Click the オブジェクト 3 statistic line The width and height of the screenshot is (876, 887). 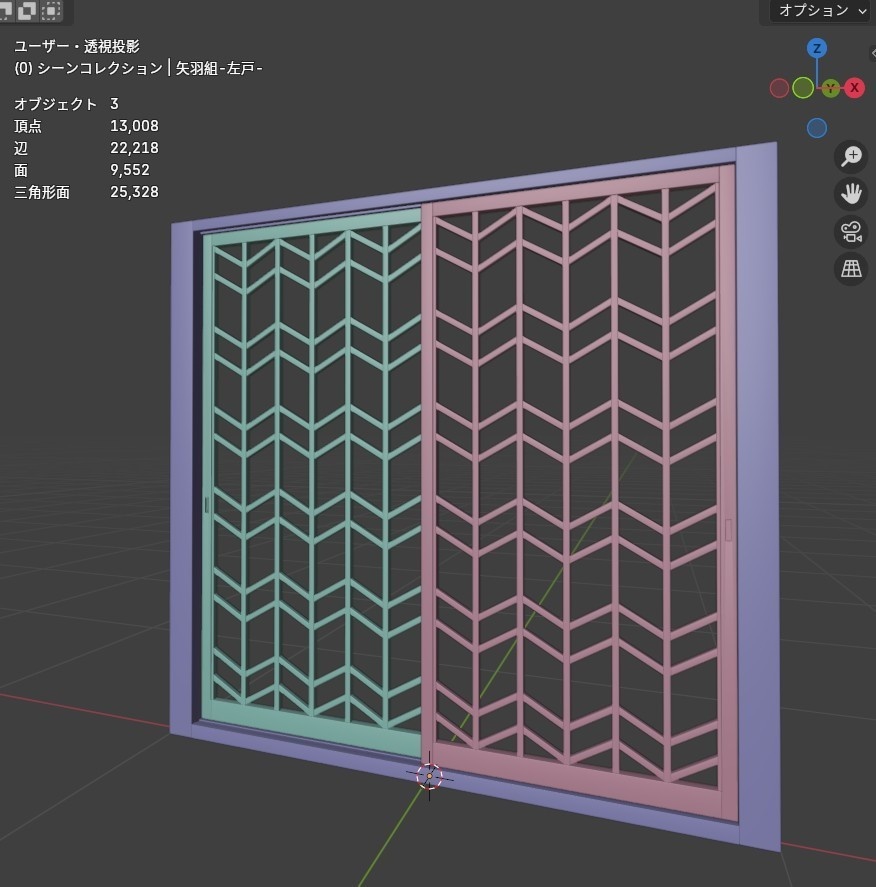66,104
